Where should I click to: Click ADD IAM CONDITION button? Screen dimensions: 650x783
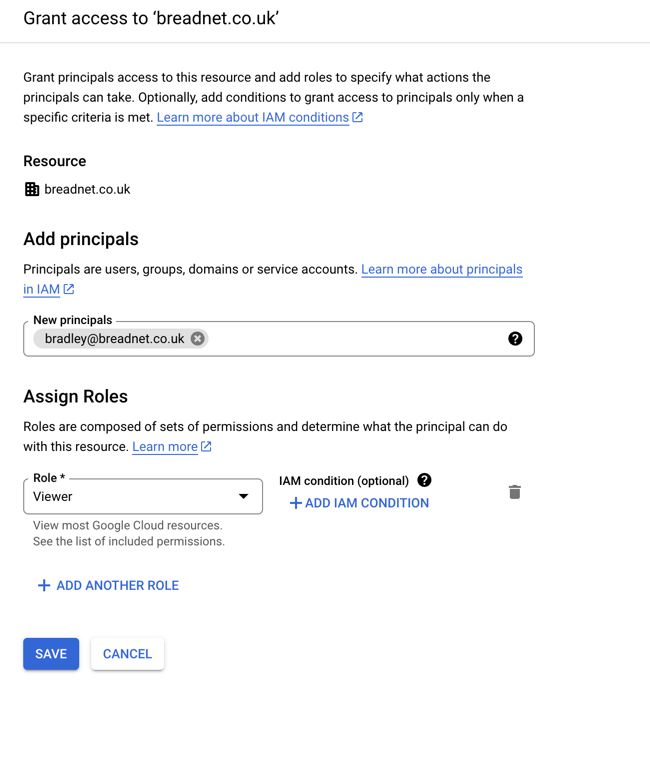[x=366, y=503]
